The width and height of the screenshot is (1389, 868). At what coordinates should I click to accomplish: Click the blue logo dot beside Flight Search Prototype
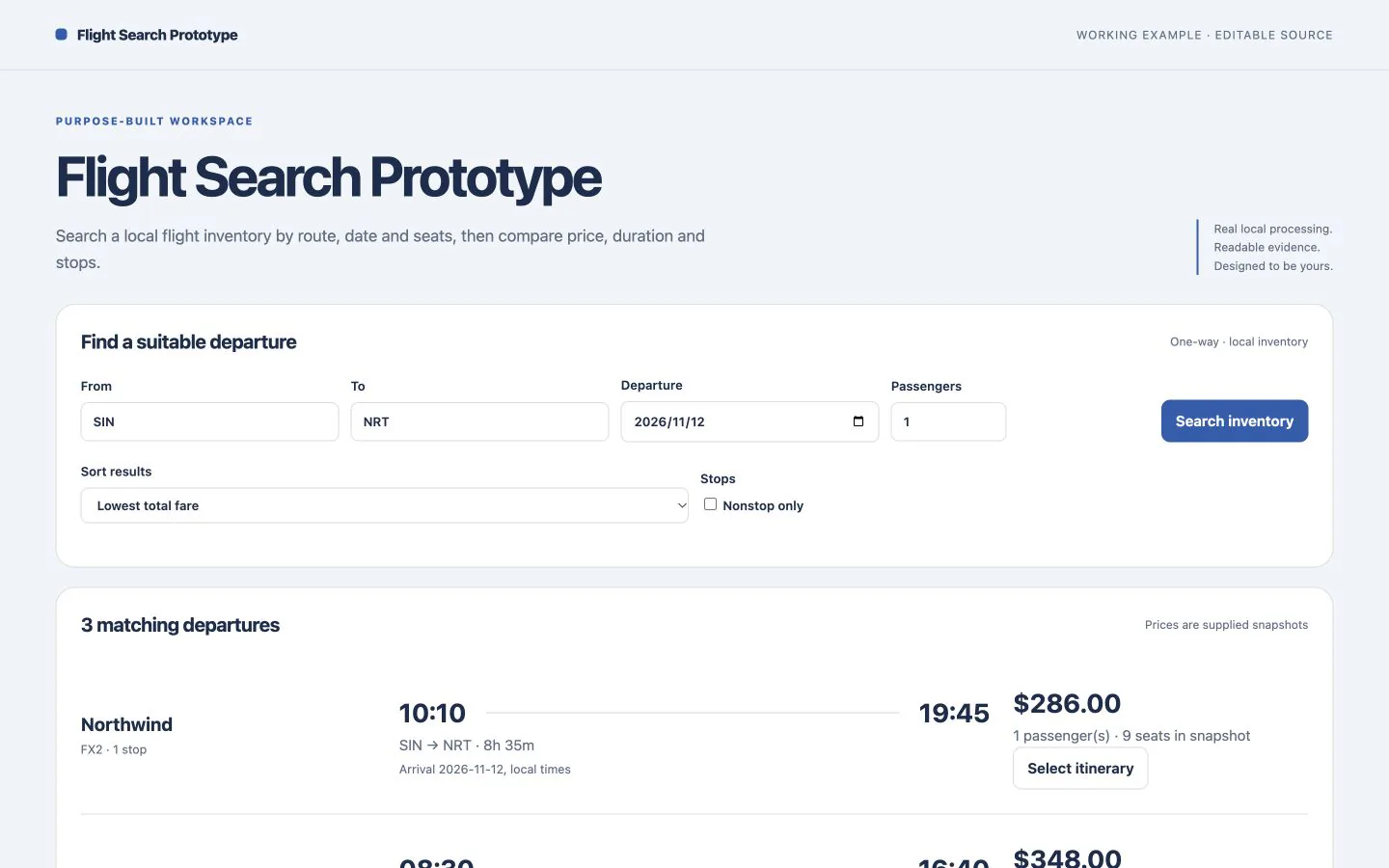[x=62, y=35]
